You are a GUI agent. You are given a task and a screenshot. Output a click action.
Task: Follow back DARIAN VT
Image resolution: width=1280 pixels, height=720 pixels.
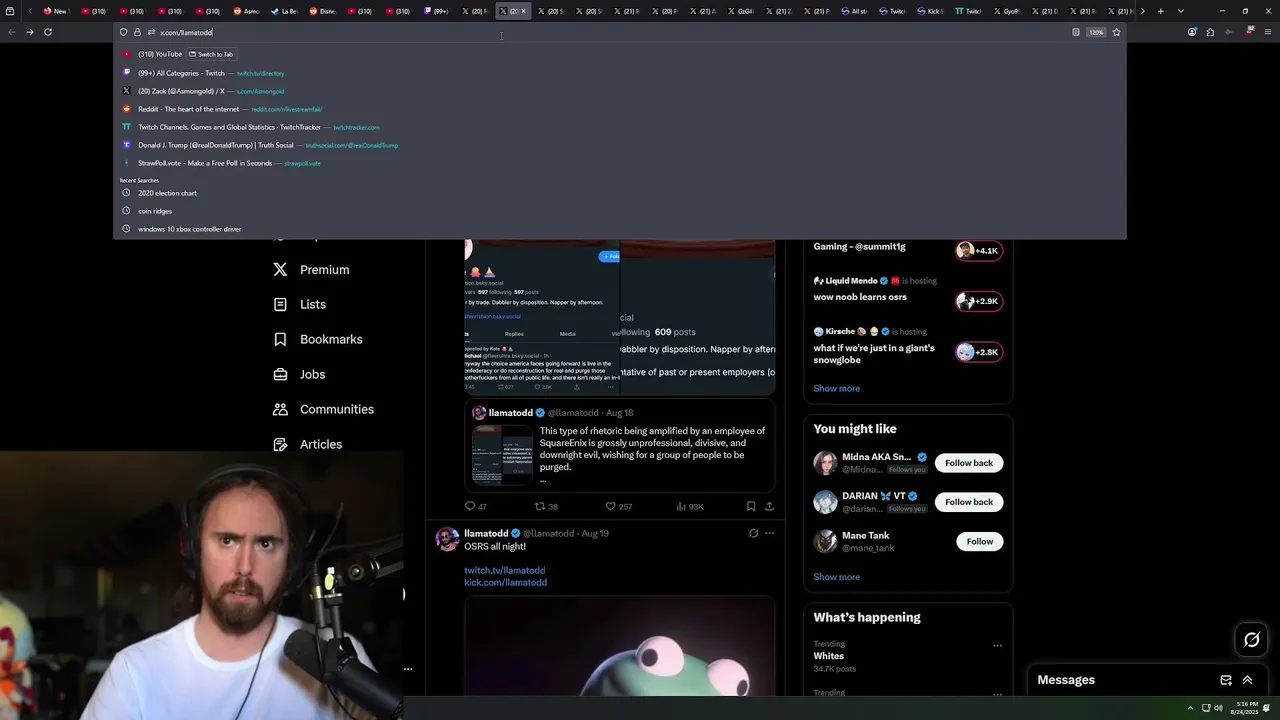click(969, 502)
